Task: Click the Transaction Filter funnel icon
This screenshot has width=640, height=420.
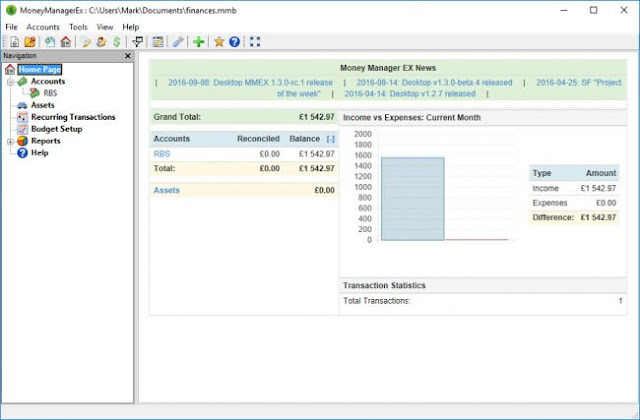Action: click(138, 42)
